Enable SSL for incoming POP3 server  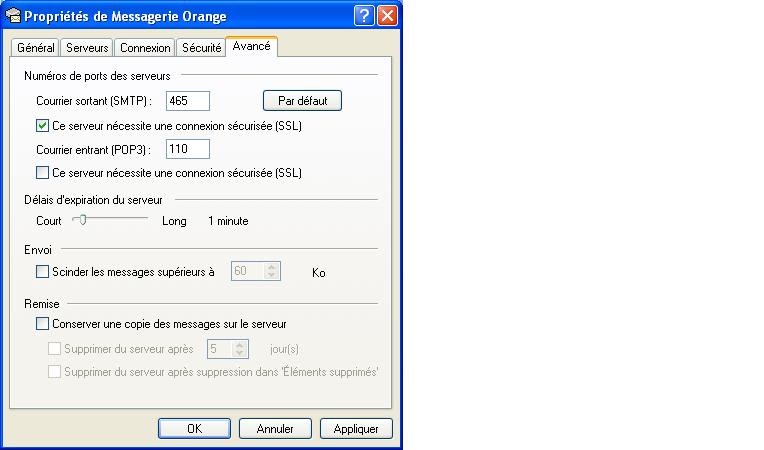click(x=42, y=173)
